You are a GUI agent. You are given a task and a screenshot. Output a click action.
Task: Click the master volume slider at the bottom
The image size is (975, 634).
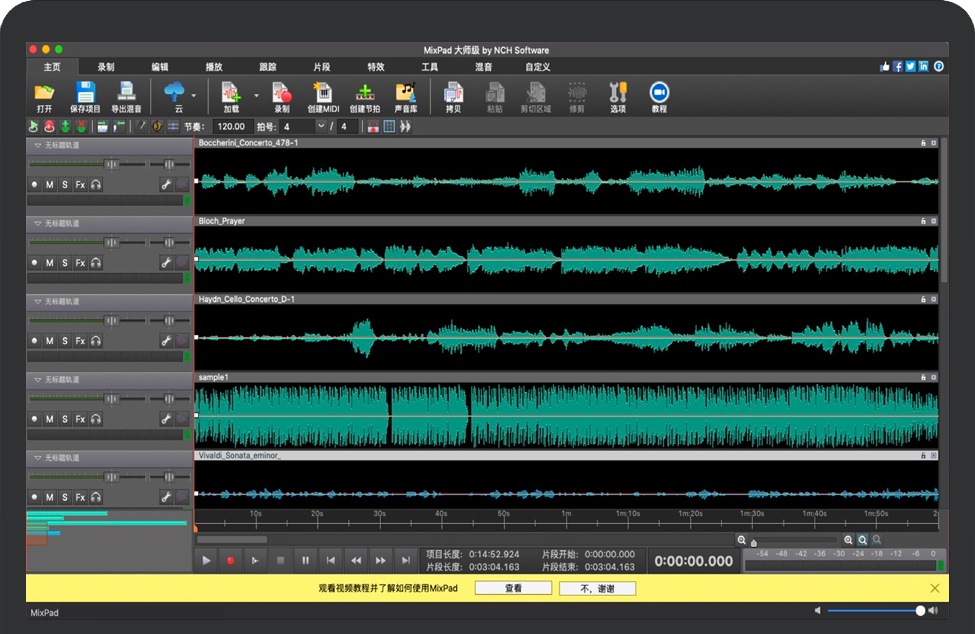coord(873,611)
